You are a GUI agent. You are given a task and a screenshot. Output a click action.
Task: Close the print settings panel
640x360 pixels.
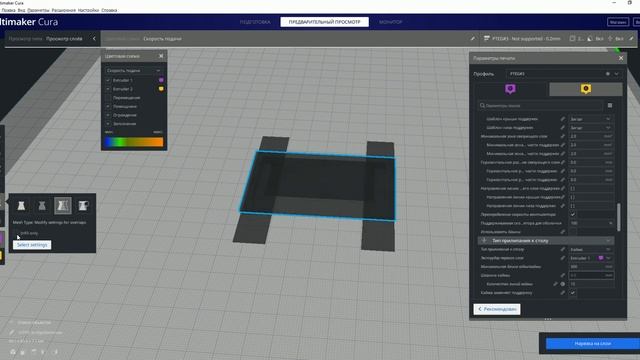pyautogui.click(x=621, y=58)
